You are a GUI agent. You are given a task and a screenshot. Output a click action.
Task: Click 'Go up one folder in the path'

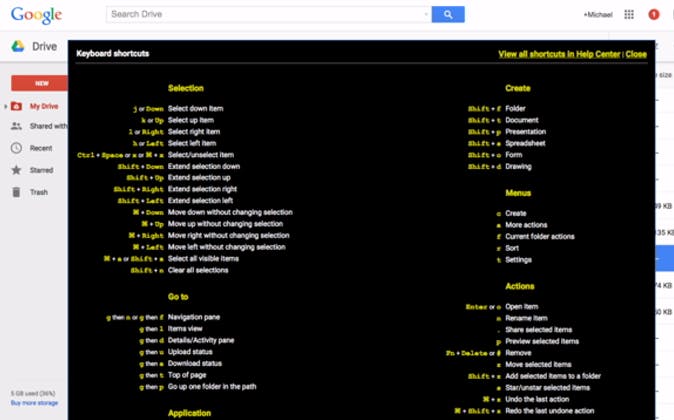pos(212,387)
